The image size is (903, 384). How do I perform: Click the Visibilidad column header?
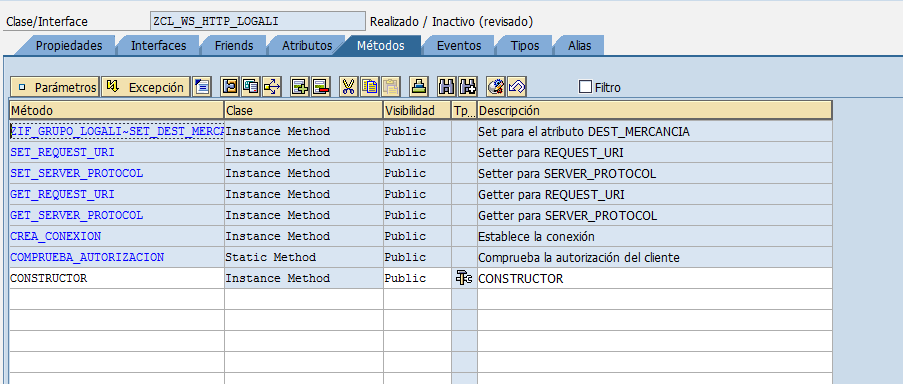(418, 110)
